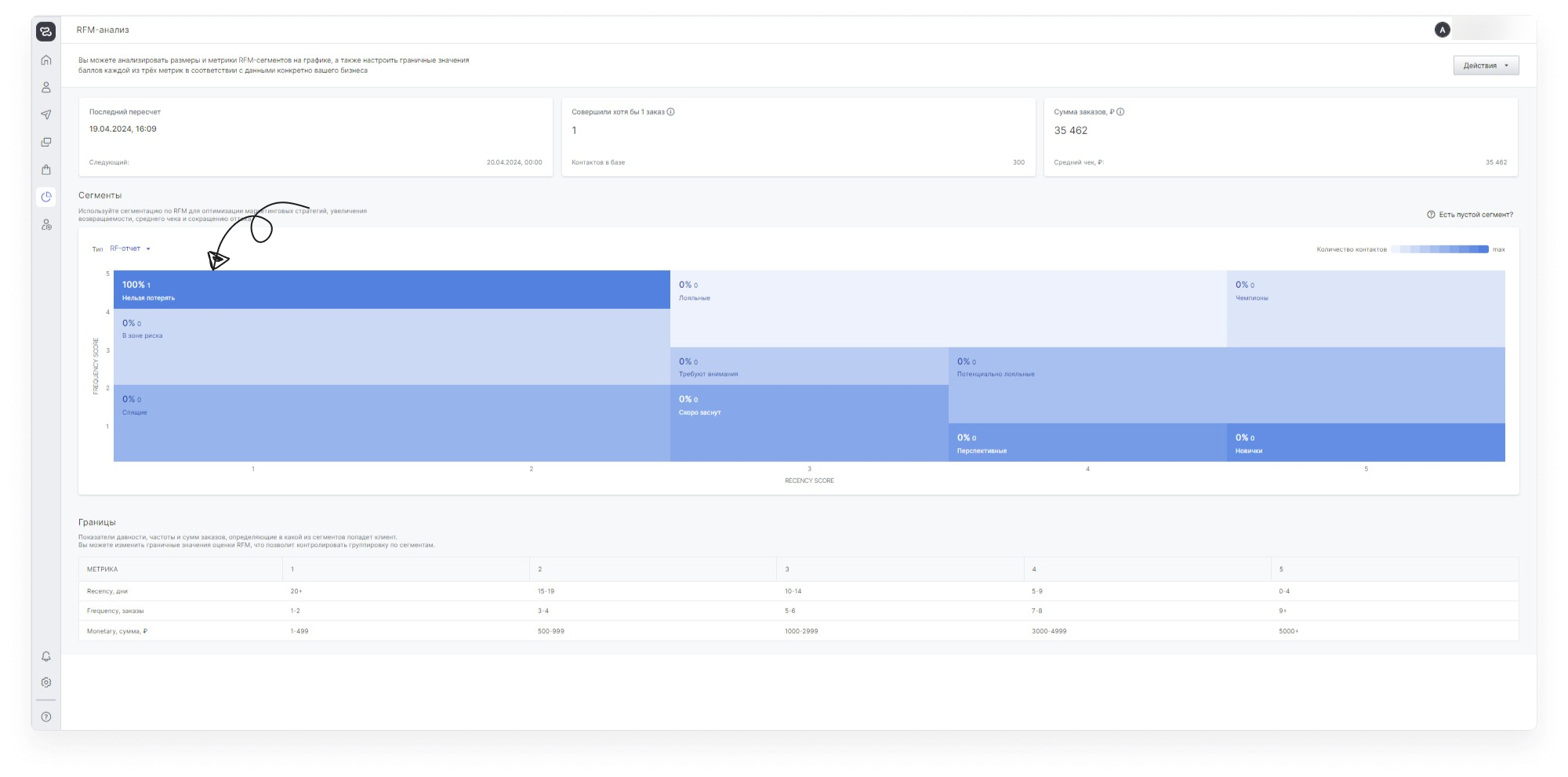This screenshot has height=777, width=1568.
Task: Click the 'Средний чек, ₽' label
Action: click(1079, 162)
